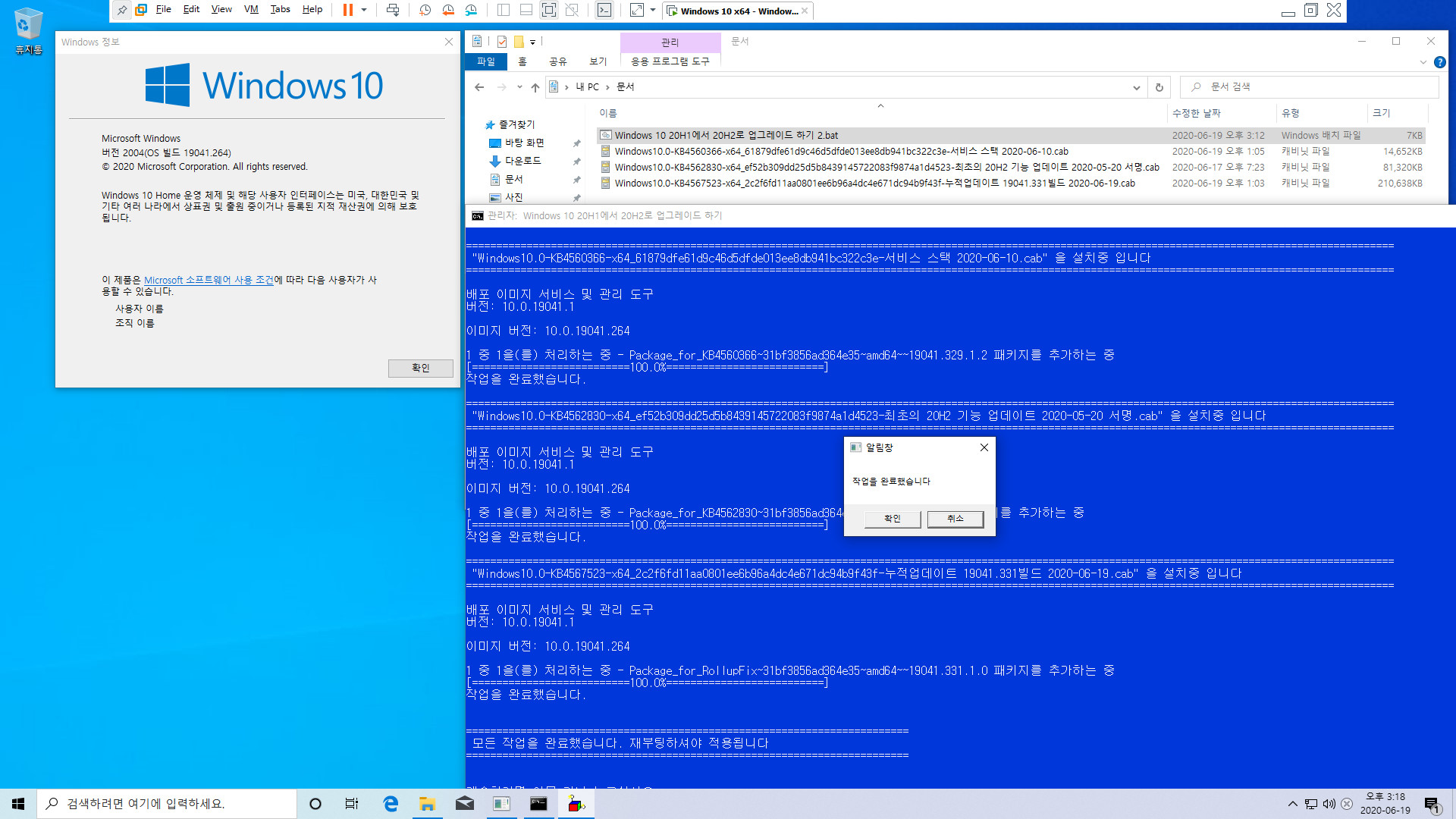Viewport: 1456px width, 819px height.
Task: Open the console view icon
Action: [x=604, y=10]
